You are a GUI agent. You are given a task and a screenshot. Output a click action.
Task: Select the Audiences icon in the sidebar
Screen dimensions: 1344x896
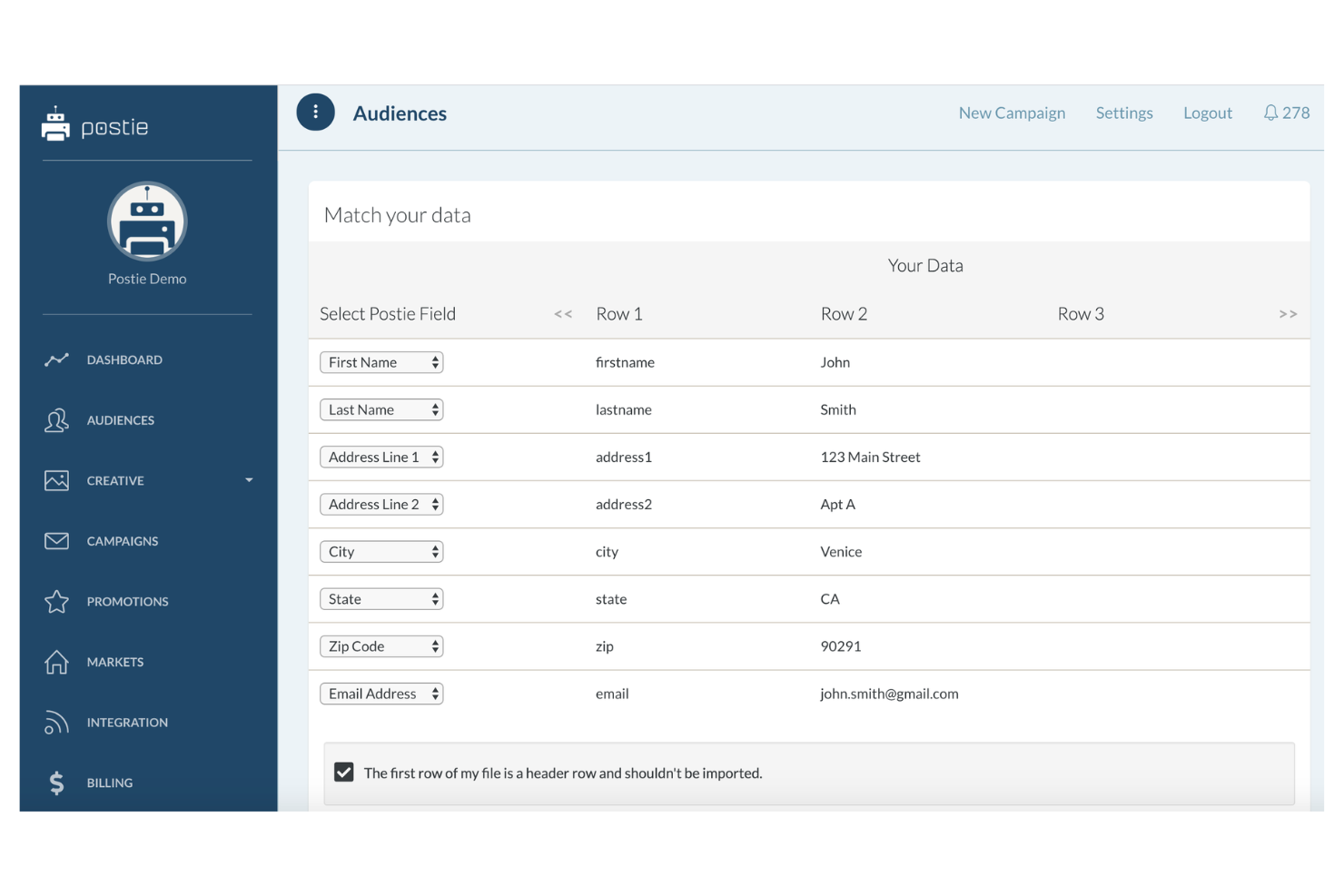pos(56,419)
